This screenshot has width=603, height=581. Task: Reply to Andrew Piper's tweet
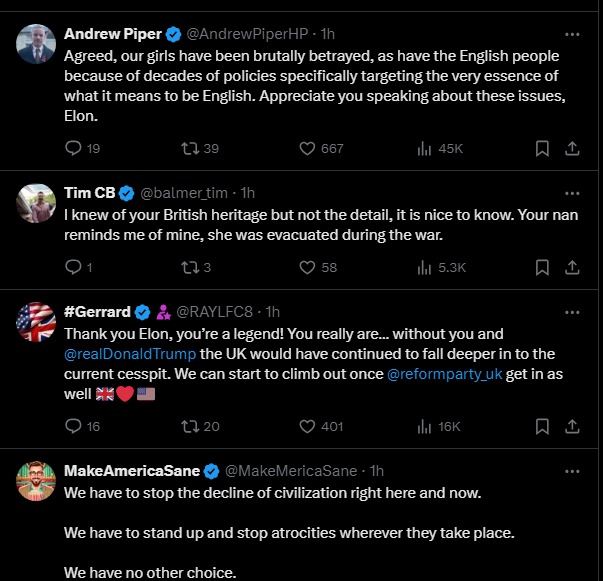pyautogui.click(x=73, y=148)
